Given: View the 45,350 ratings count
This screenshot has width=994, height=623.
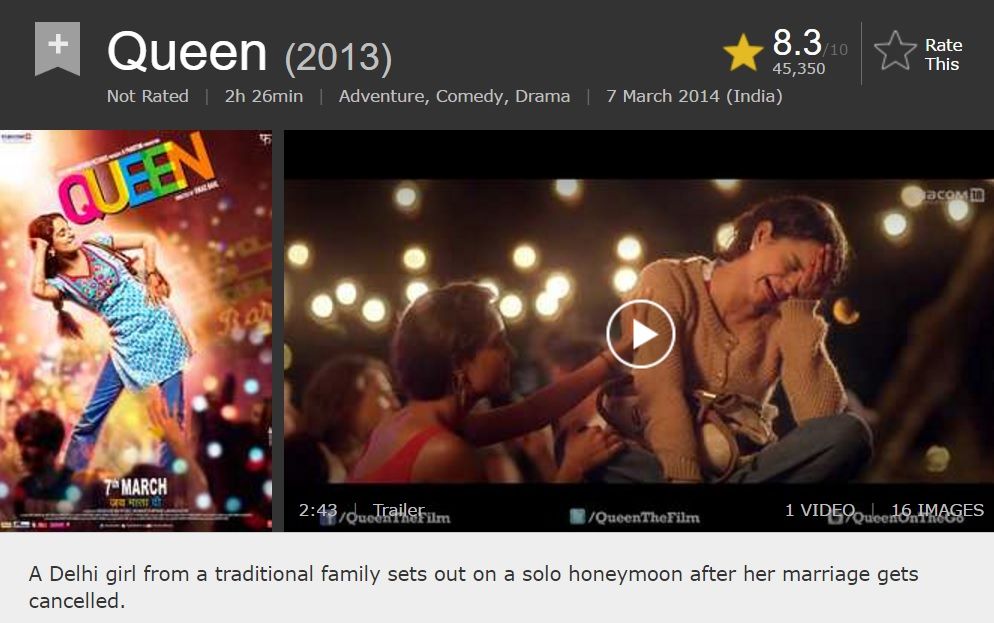Looking at the screenshot, I should (x=799, y=68).
